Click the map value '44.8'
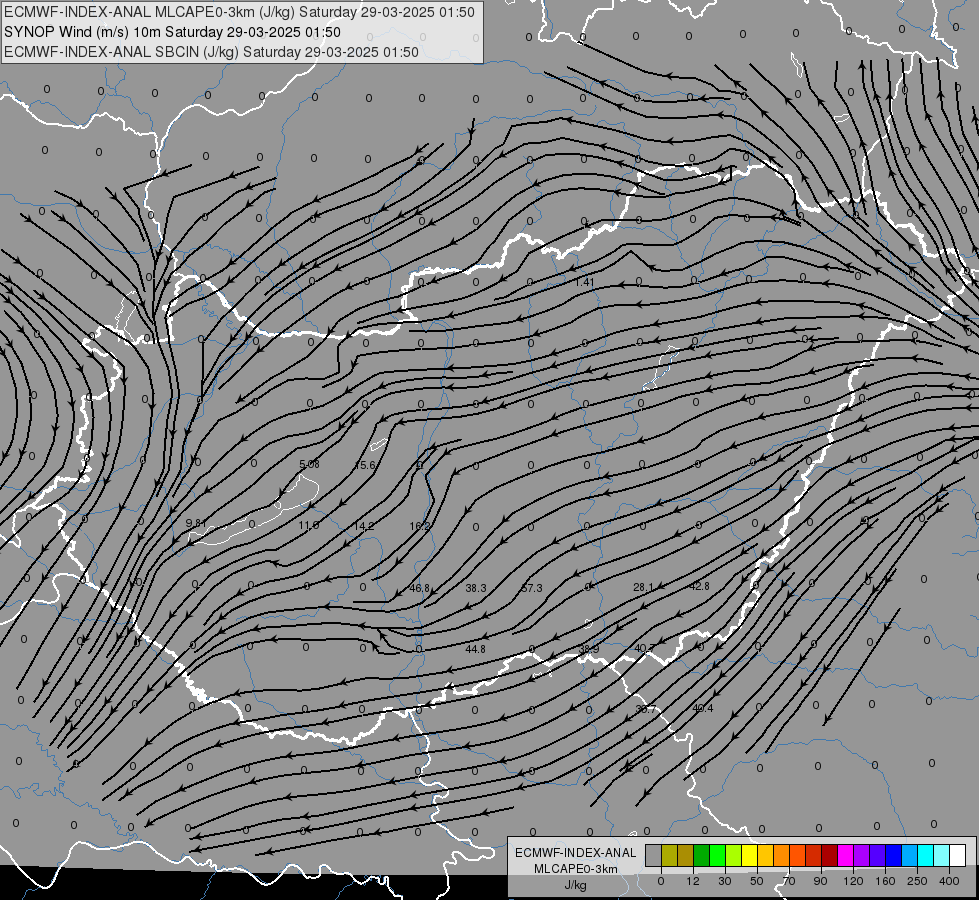This screenshot has width=979, height=900. pyautogui.click(x=475, y=649)
